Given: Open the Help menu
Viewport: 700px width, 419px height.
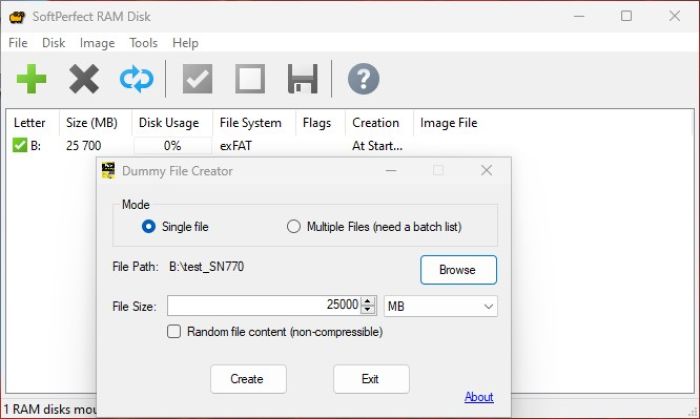Looking at the screenshot, I should [x=185, y=43].
